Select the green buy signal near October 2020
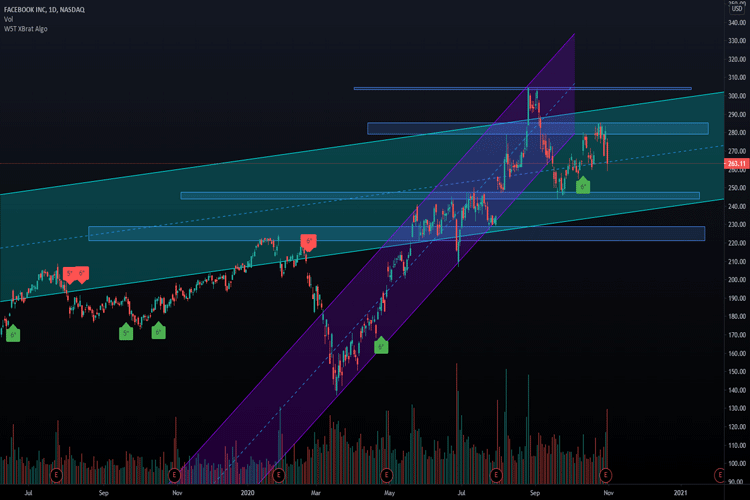This screenshot has height=500, width=750. 582,185
